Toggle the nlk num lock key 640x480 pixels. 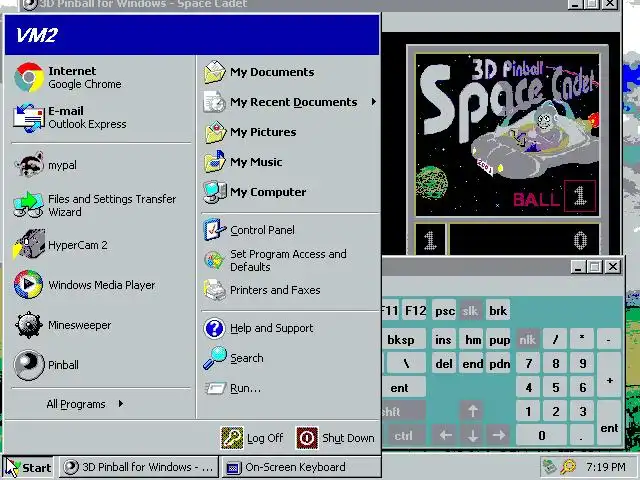pos(527,340)
